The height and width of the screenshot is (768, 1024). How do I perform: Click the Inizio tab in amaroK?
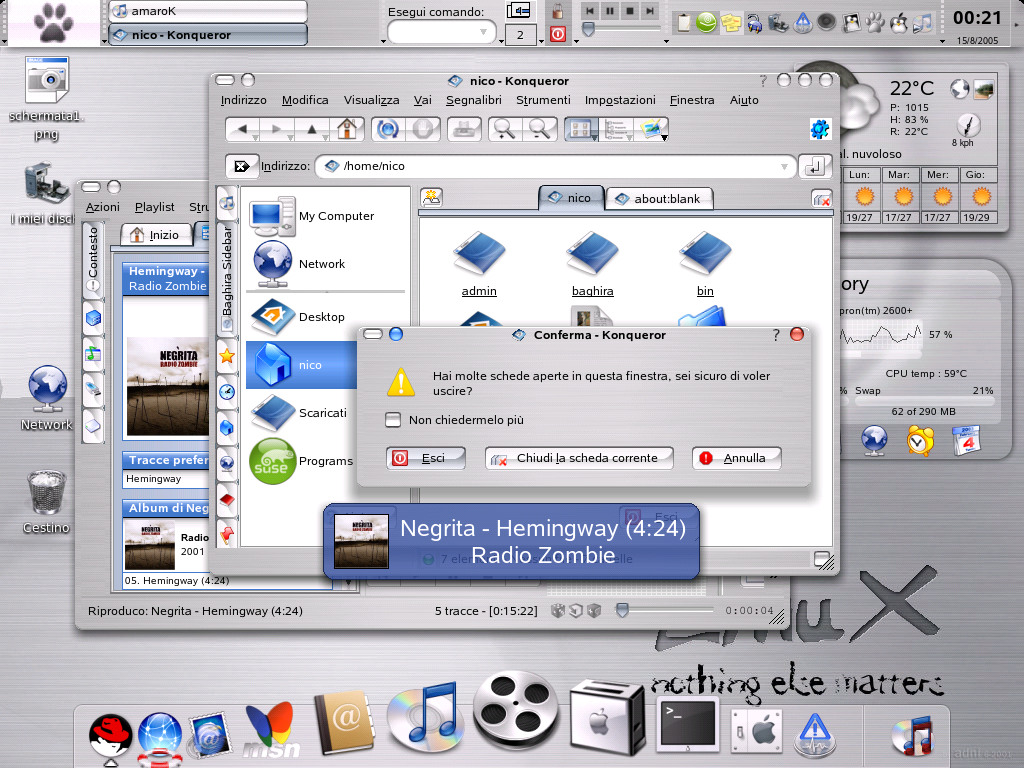157,235
